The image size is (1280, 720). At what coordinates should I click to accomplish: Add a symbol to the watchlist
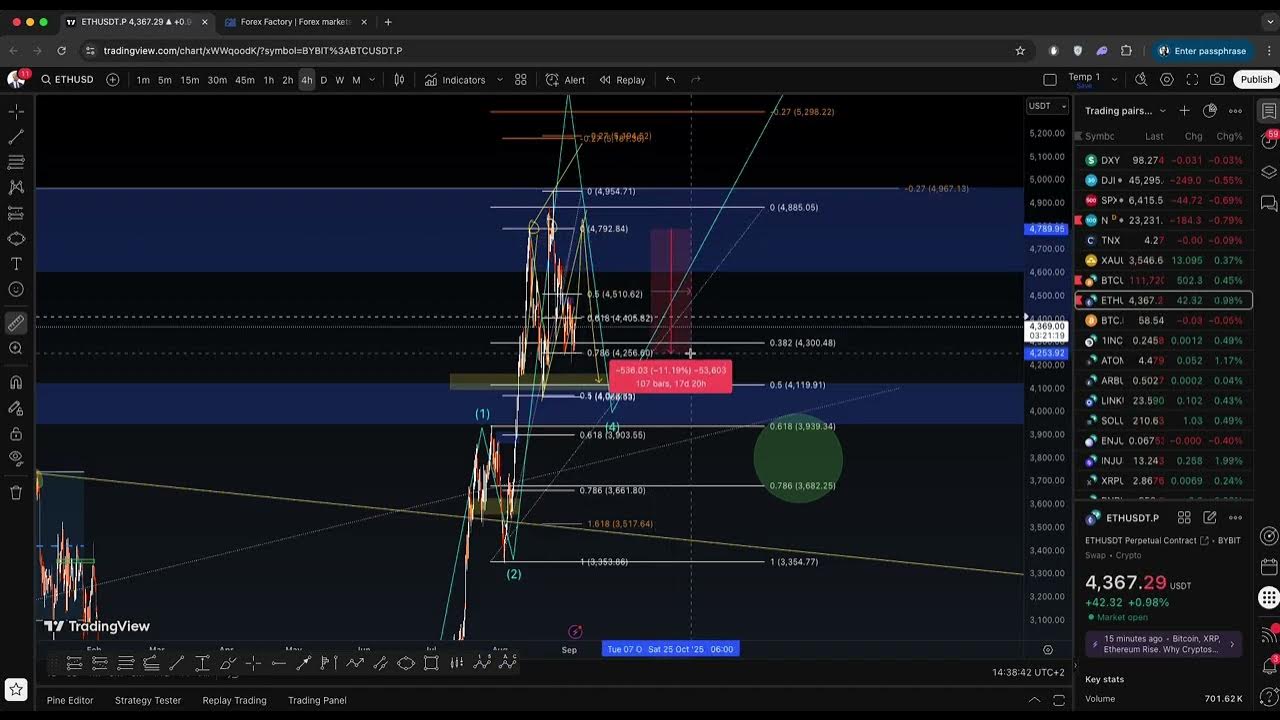pos(1184,111)
